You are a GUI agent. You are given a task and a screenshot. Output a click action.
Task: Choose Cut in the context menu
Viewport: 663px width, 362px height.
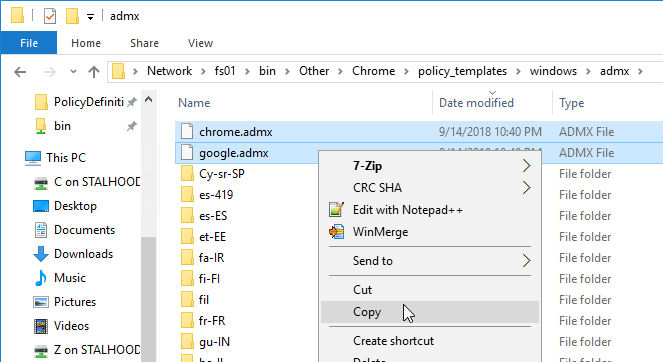pyautogui.click(x=430, y=290)
